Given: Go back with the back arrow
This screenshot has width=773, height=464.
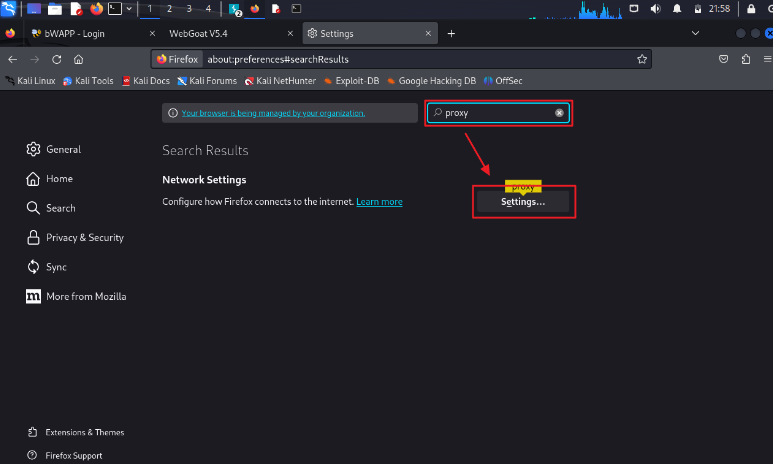Looking at the screenshot, I should pos(13,60).
